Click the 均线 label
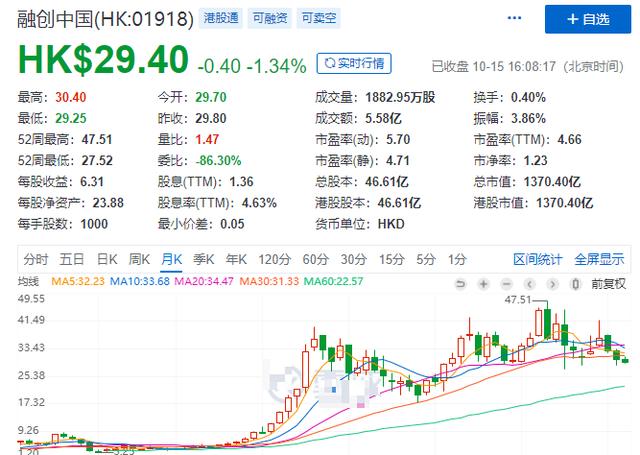The image size is (640, 455). tap(28, 282)
